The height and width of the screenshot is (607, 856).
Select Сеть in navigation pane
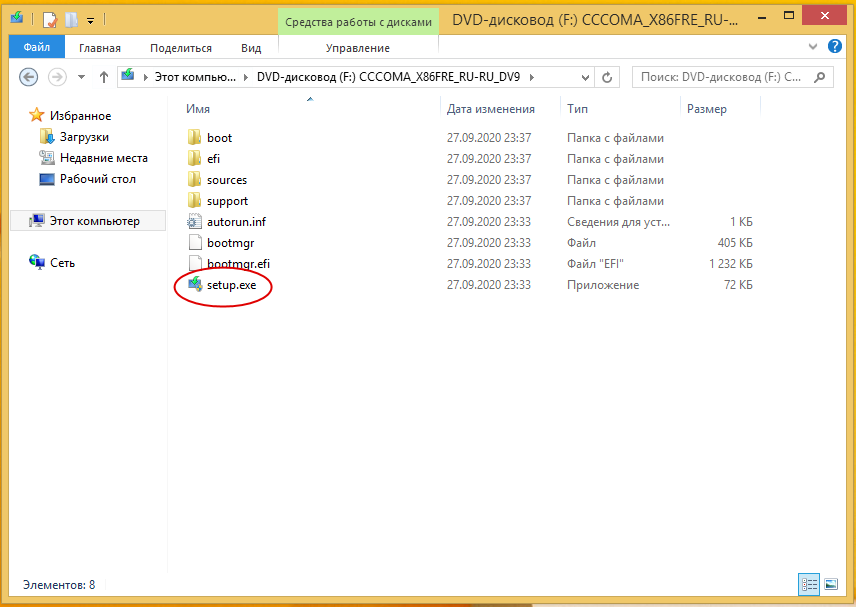(x=62, y=263)
